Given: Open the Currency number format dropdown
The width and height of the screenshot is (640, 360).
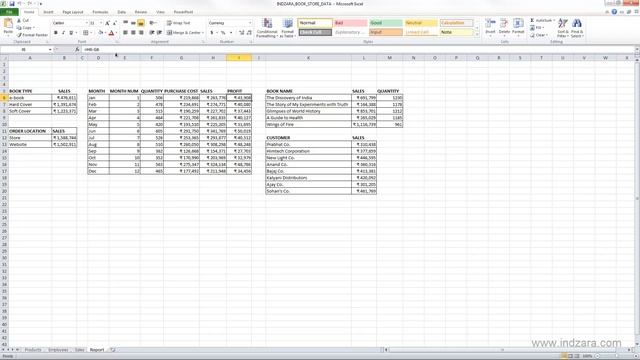Looking at the screenshot, I should (x=250, y=23).
